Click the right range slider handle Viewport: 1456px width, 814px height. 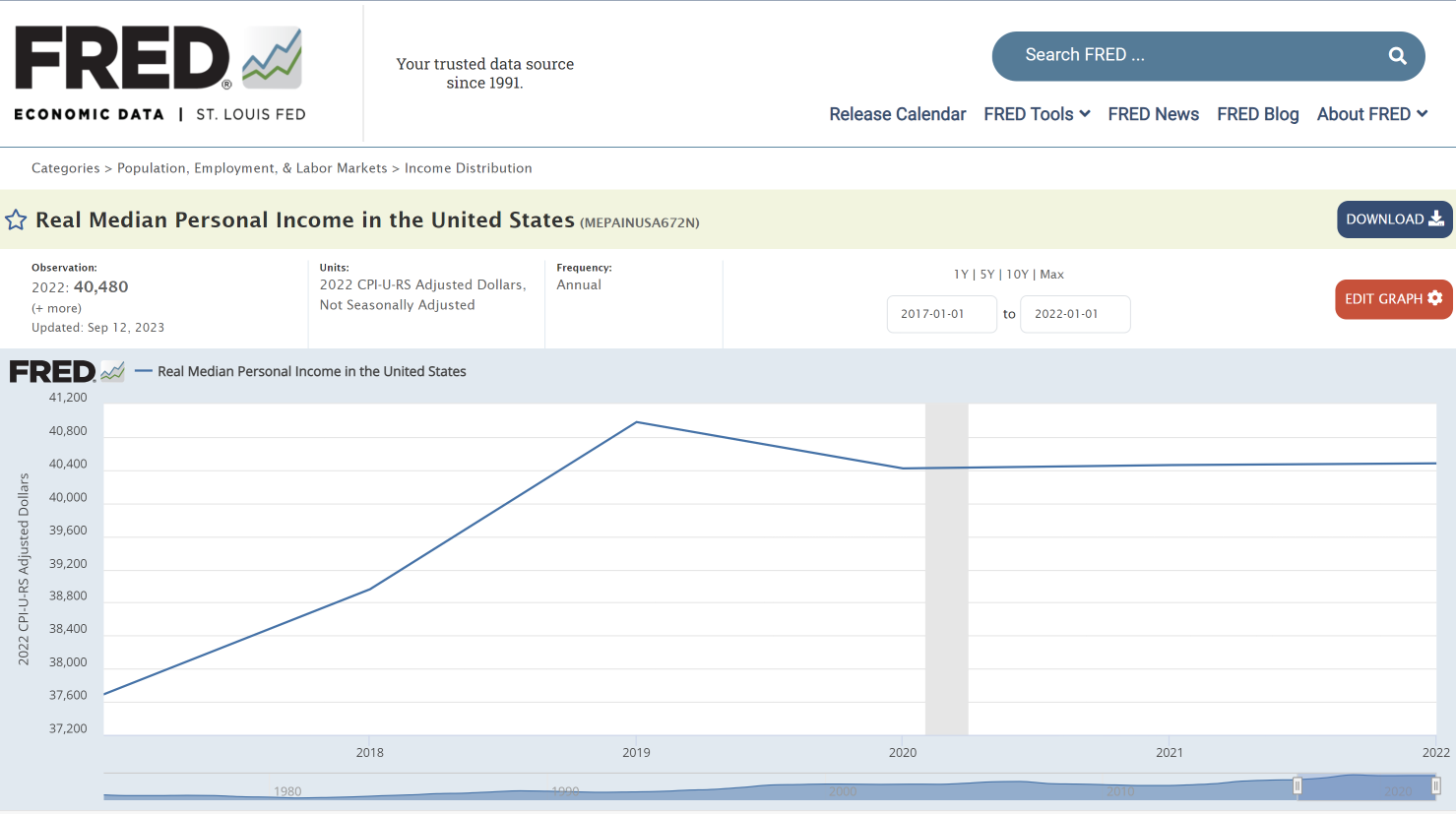pyautogui.click(x=1436, y=785)
